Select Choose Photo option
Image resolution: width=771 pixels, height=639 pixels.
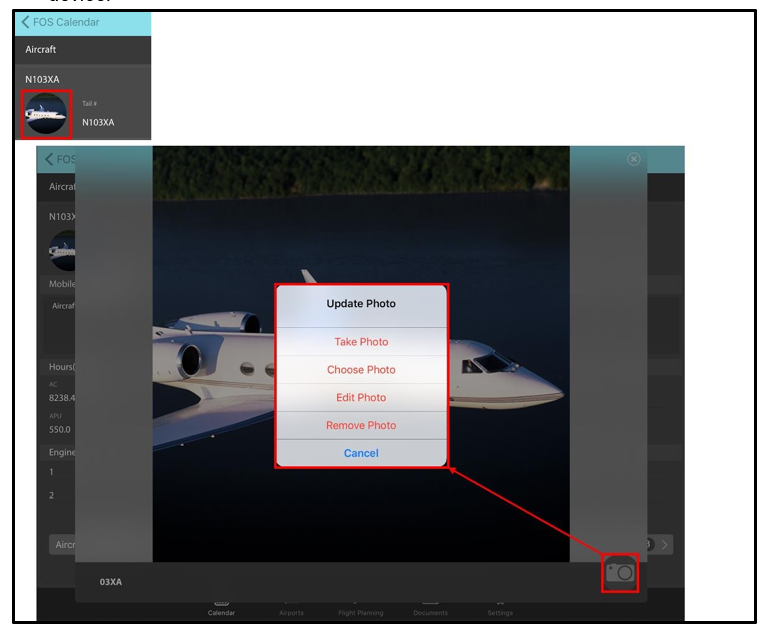tap(361, 370)
